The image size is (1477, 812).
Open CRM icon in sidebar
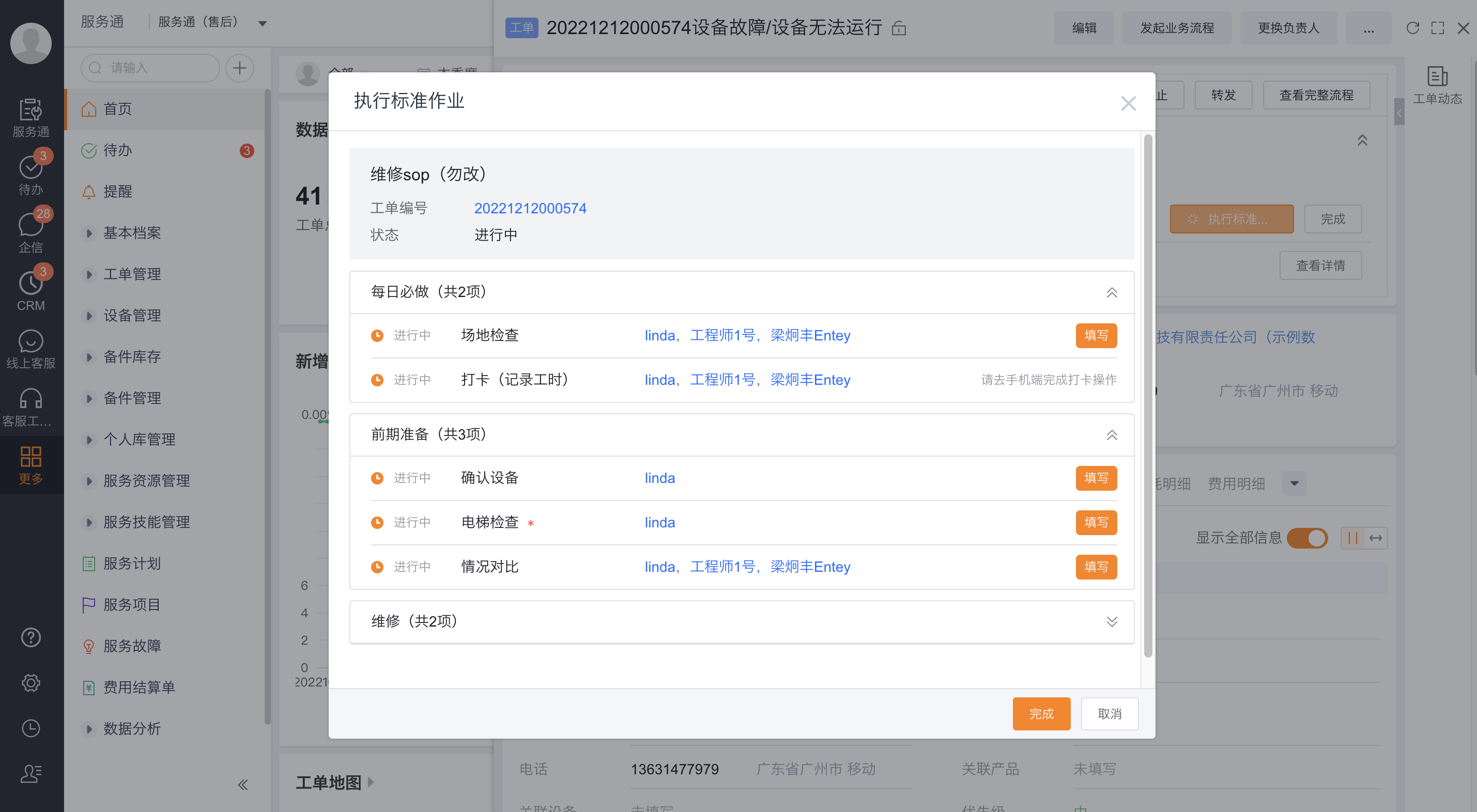[30, 290]
